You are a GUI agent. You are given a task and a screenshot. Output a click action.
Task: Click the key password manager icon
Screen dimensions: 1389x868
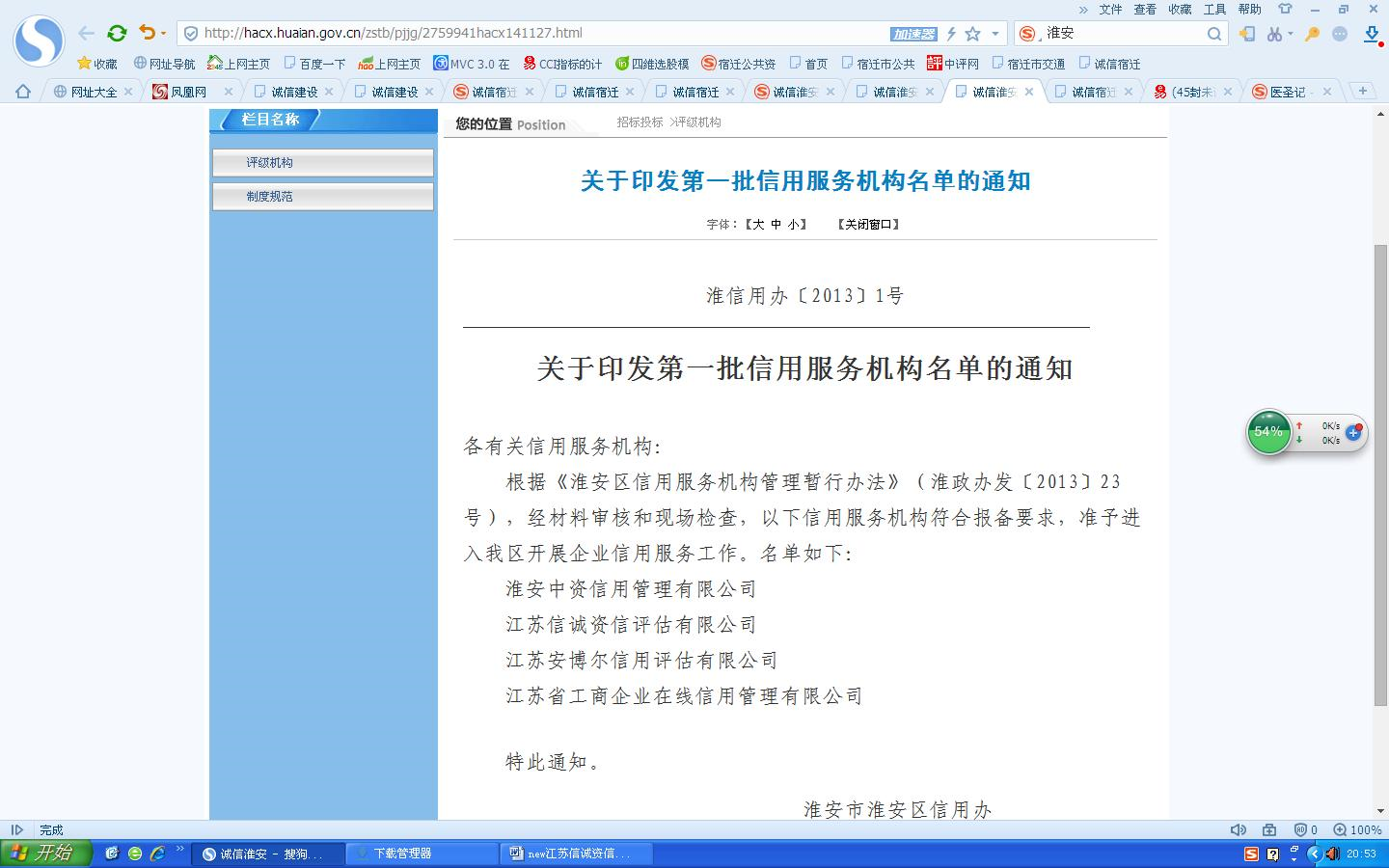pyautogui.click(x=1312, y=34)
